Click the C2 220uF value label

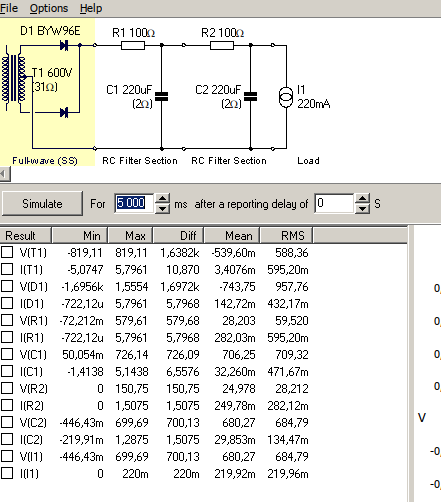coord(218,90)
